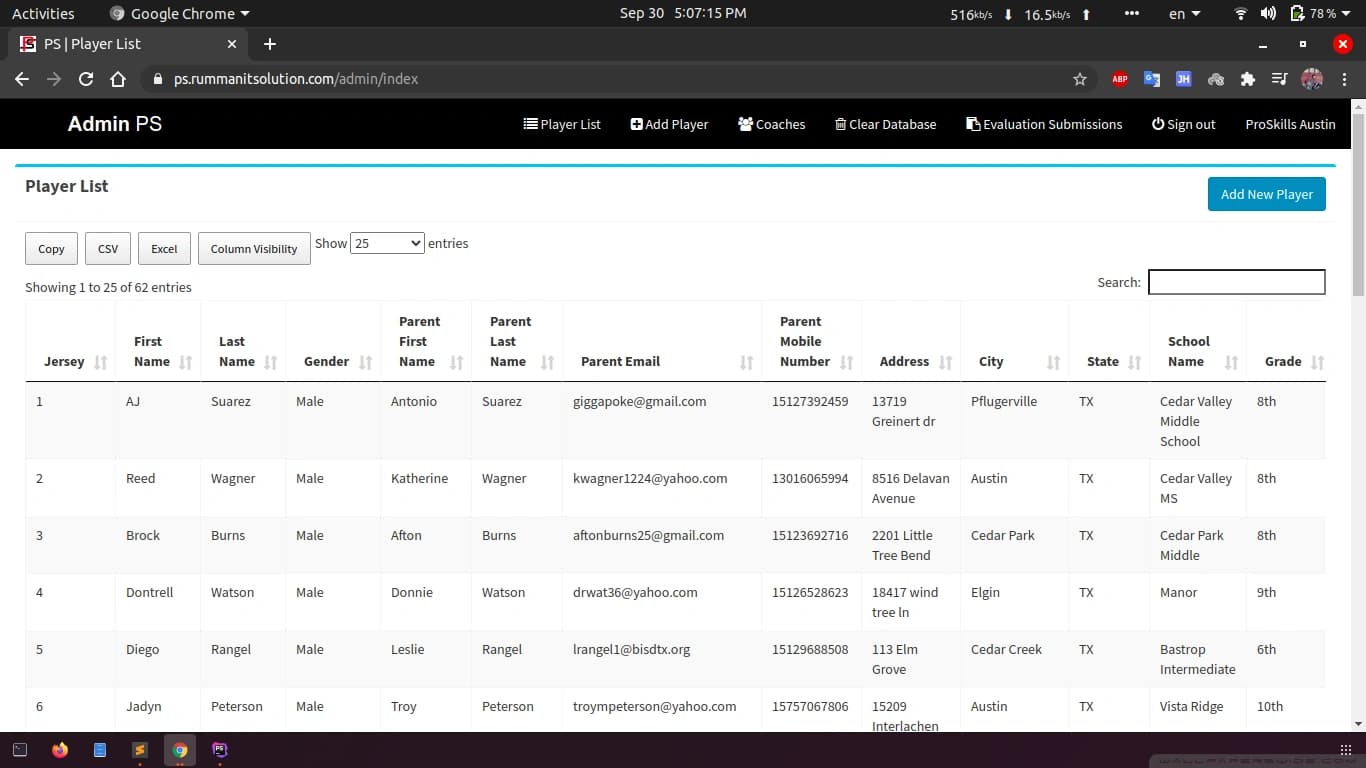
Task: Click the ProSkills Austin navbar link
Action: coord(1290,124)
